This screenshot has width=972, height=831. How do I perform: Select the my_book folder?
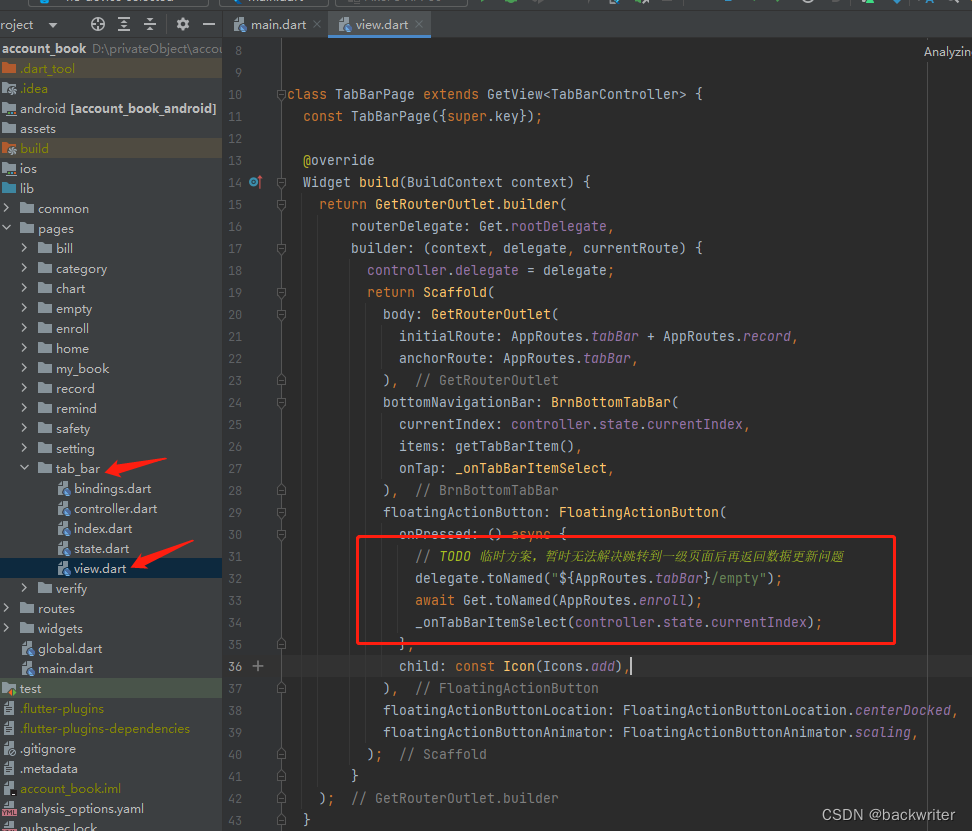[x=111, y=369]
